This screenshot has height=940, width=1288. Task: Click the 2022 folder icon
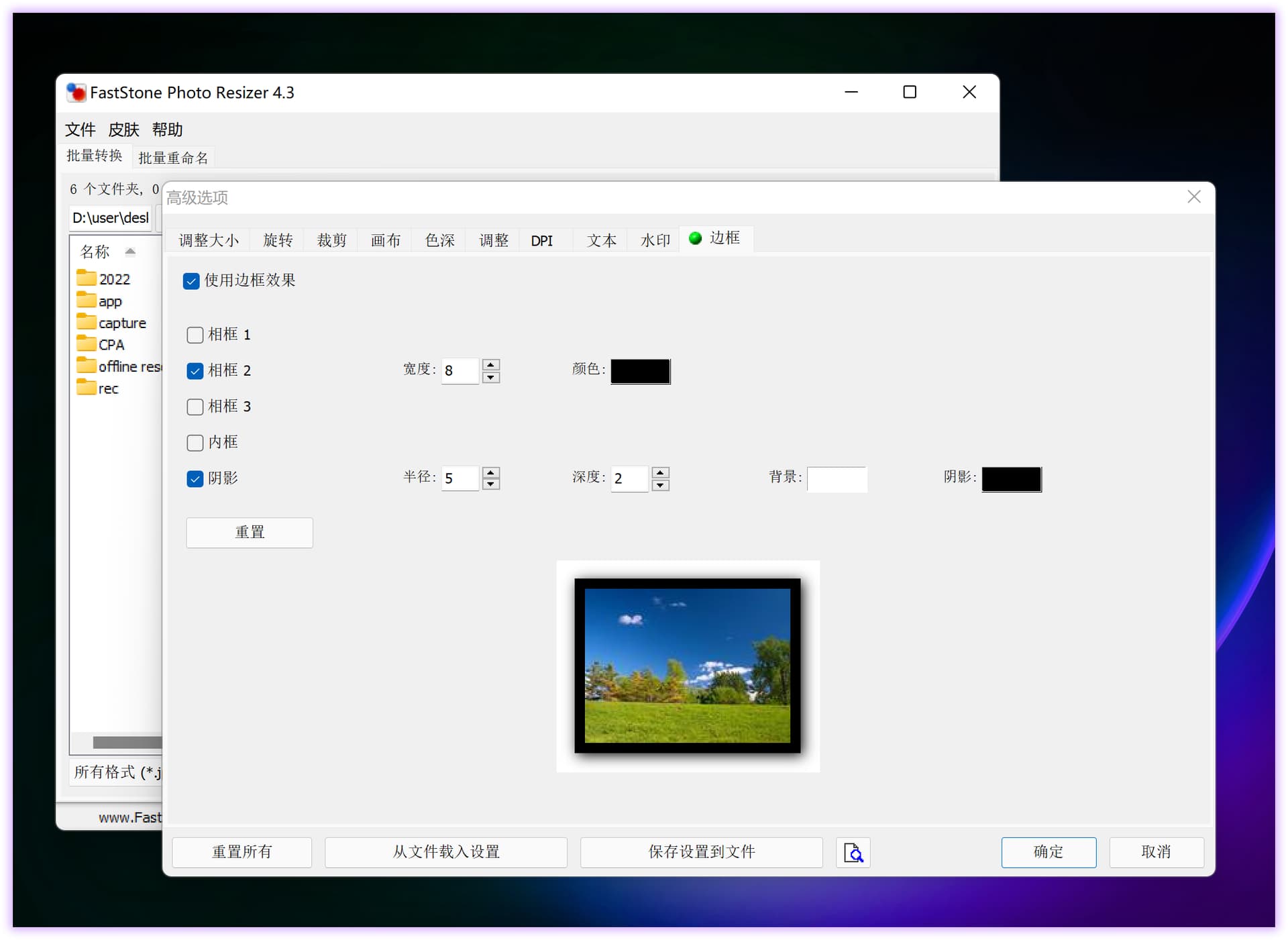tap(86, 278)
